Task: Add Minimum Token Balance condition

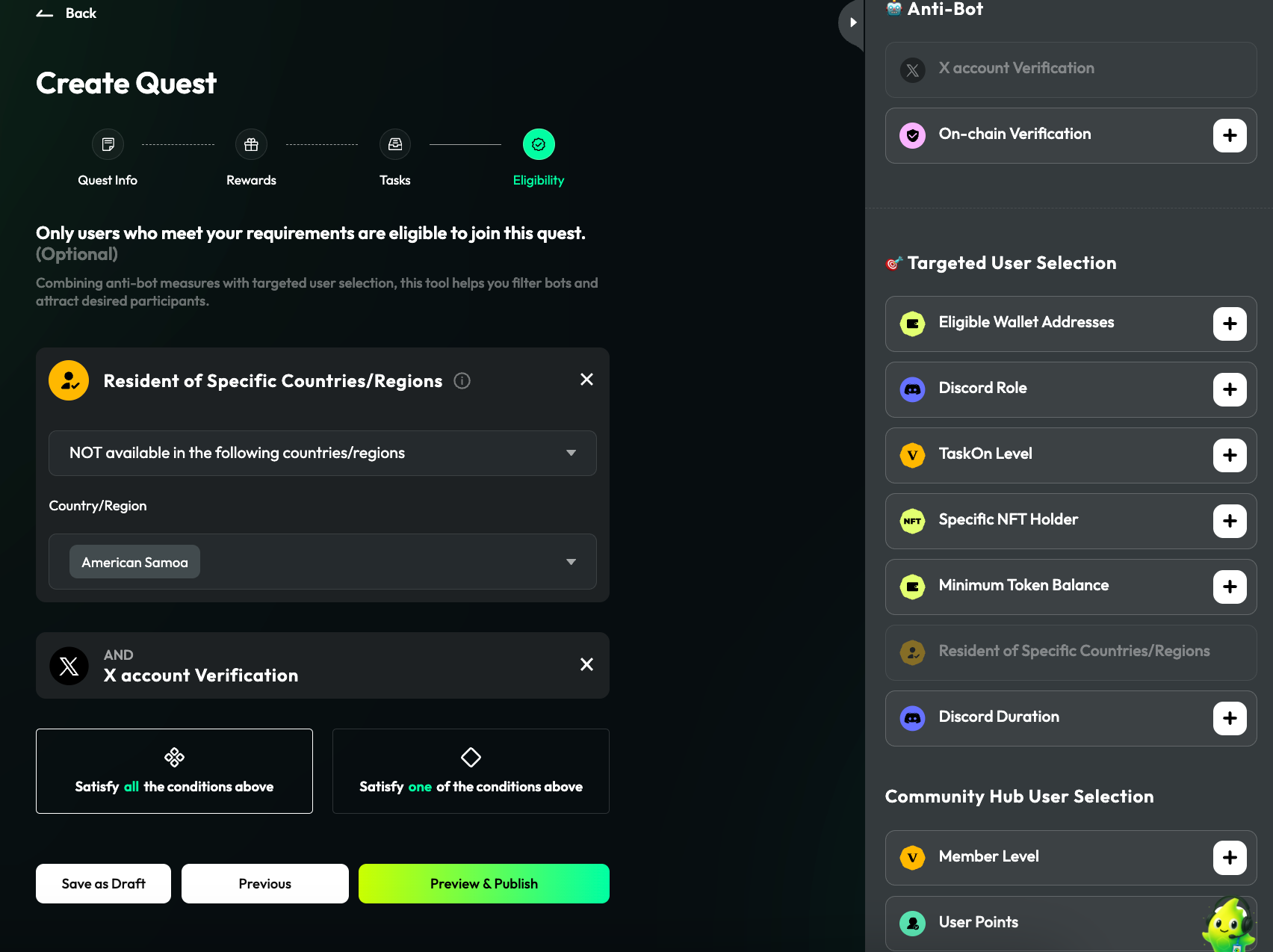Action: pyautogui.click(x=1229, y=587)
